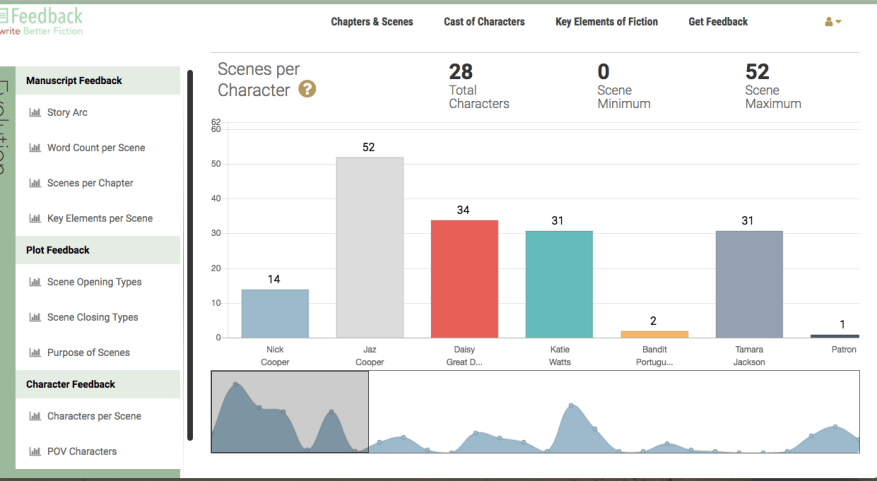This screenshot has width=877, height=481.
Task: Click the Key Elements per Scene icon
Action: click(34, 218)
